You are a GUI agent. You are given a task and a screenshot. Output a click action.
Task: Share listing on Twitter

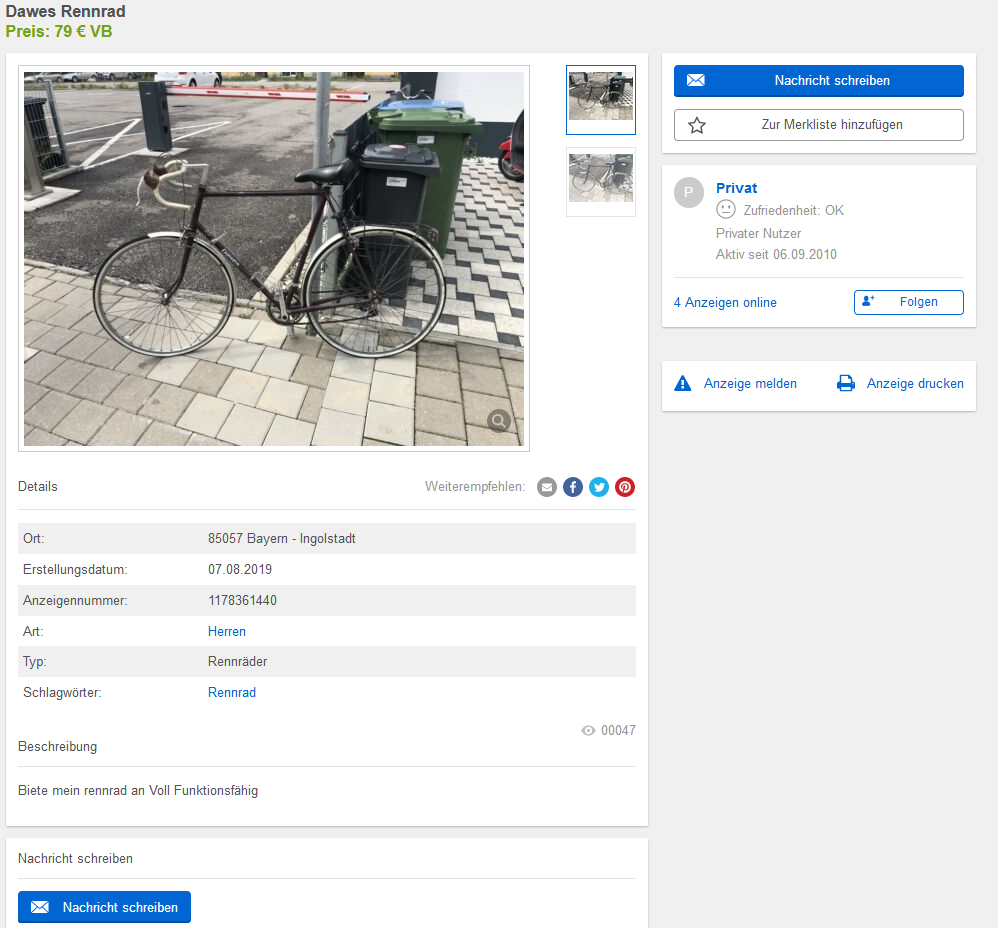(599, 487)
